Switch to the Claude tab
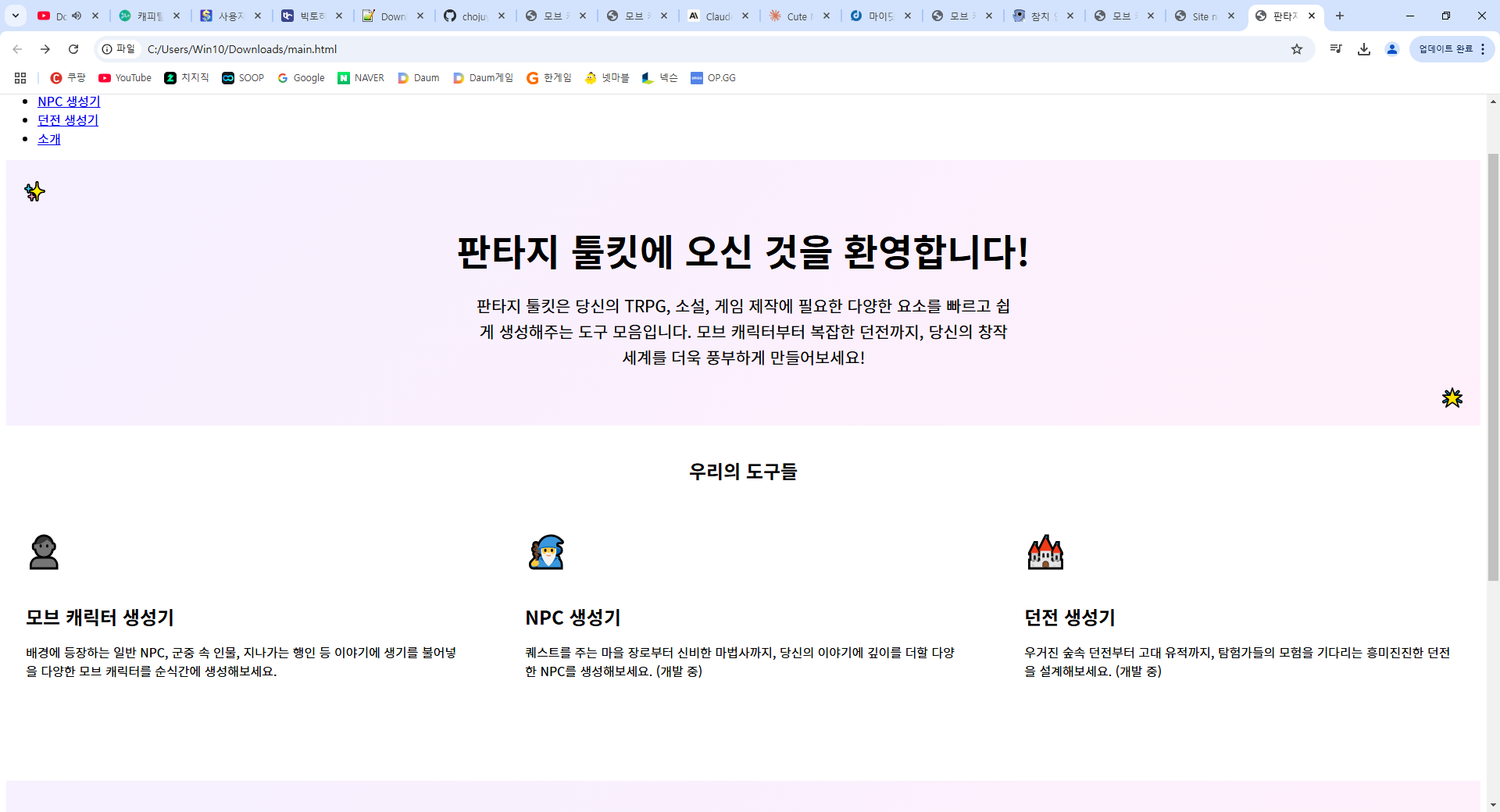The height and width of the screenshot is (812, 1500). point(711,16)
